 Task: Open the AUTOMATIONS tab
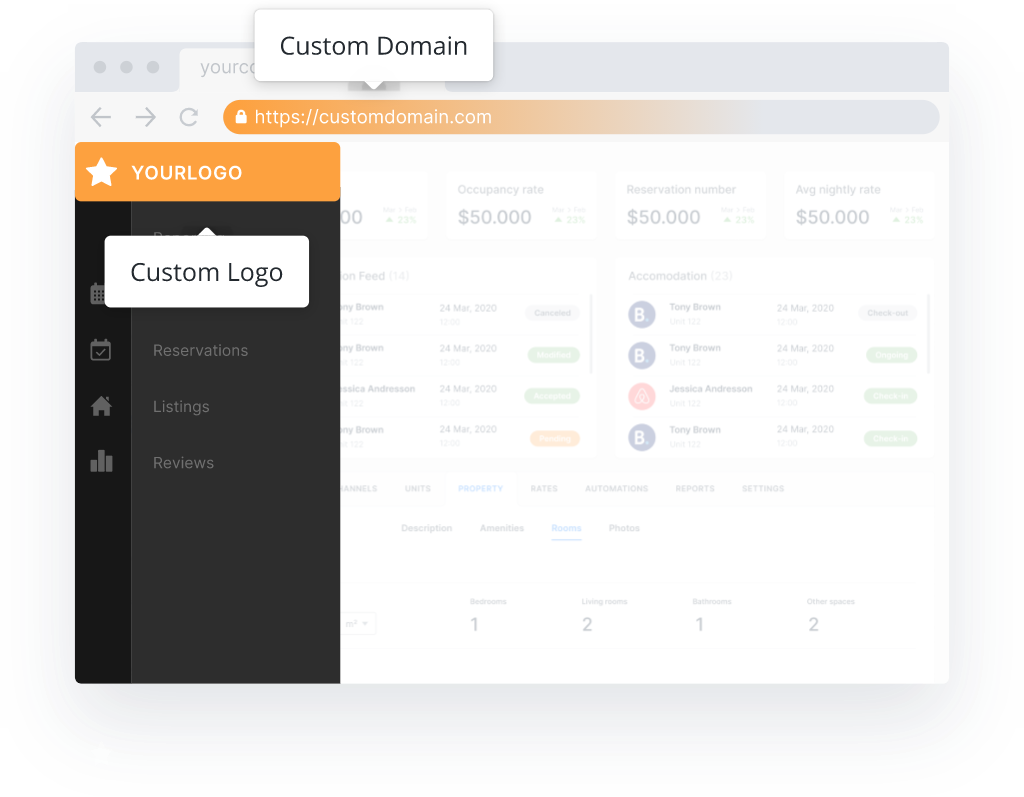(616, 489)
